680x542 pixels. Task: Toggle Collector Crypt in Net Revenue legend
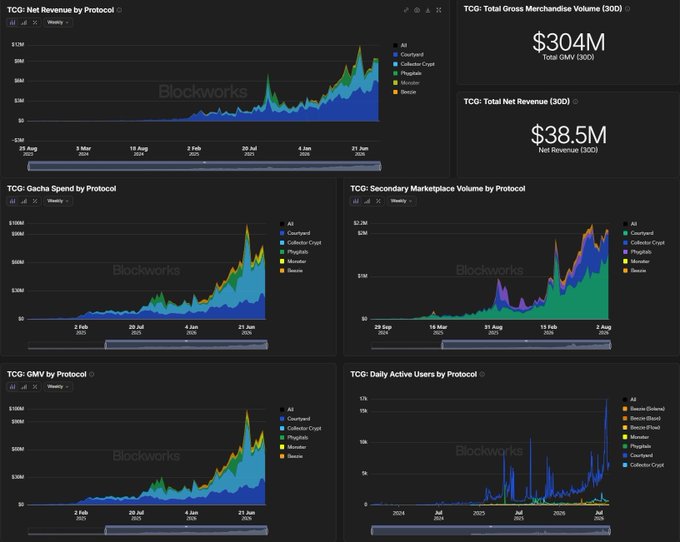point(414,64)
